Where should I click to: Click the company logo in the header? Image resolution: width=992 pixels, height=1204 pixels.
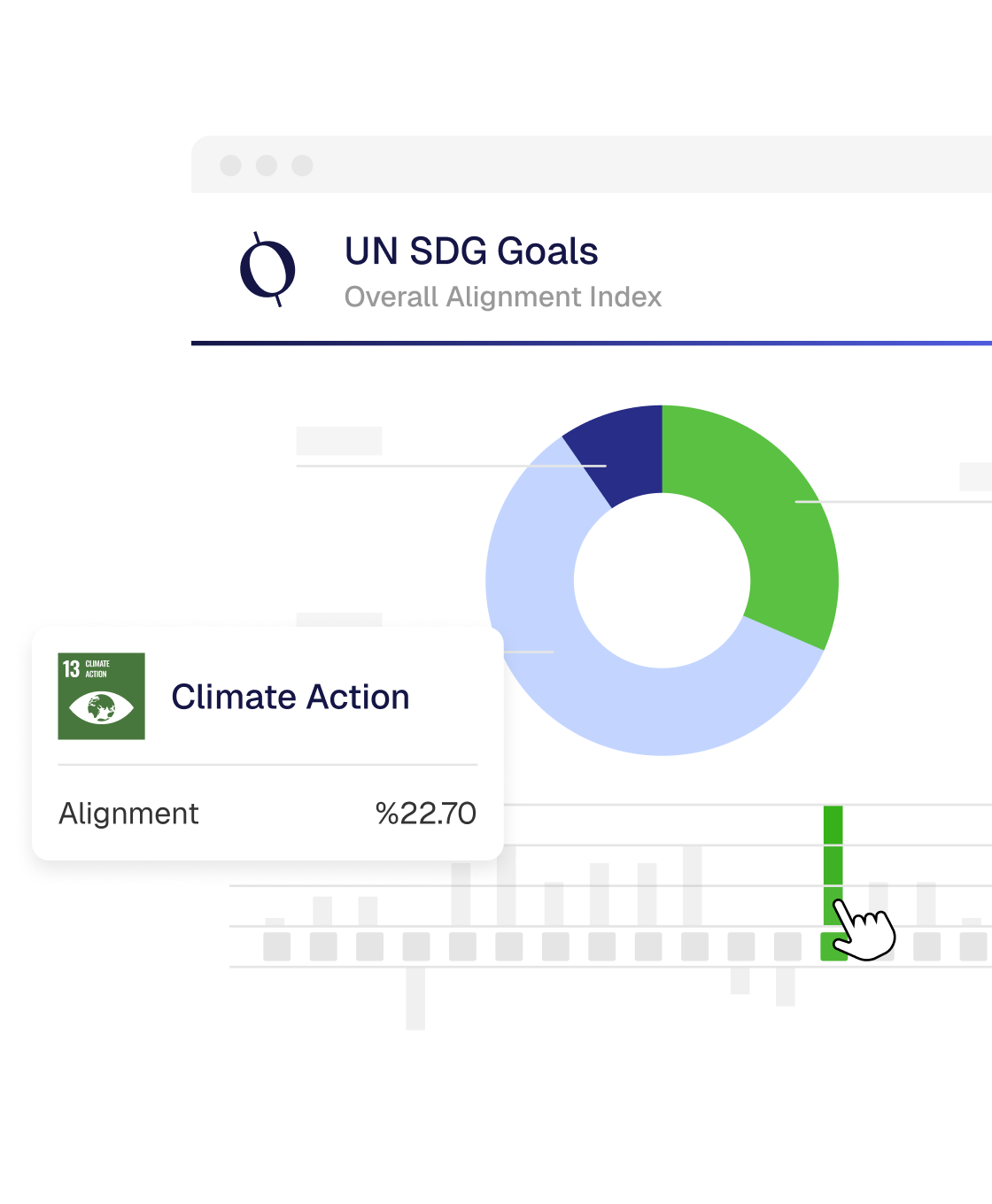267,269
